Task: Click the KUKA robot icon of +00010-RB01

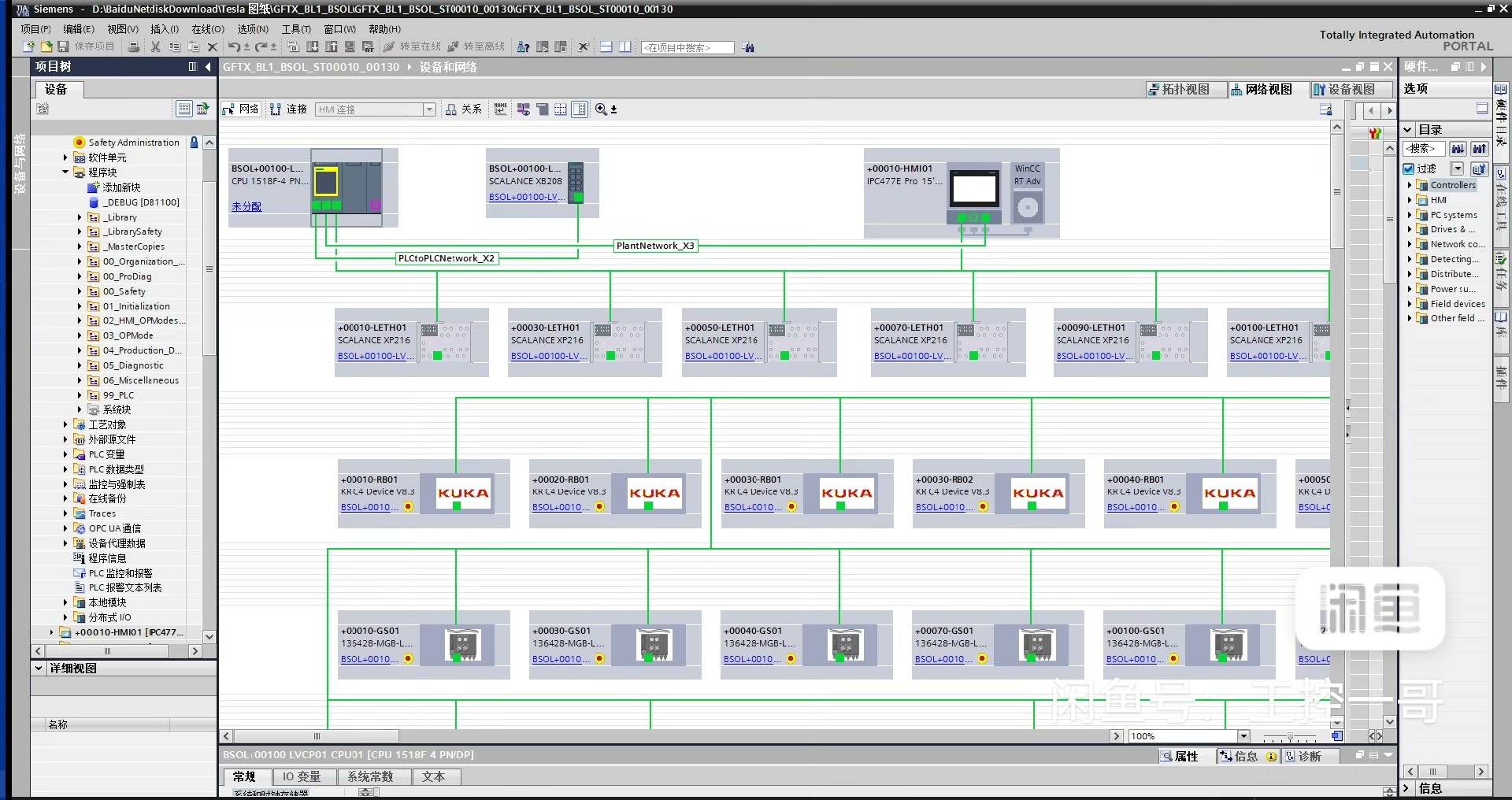Action: click(463, 494)
